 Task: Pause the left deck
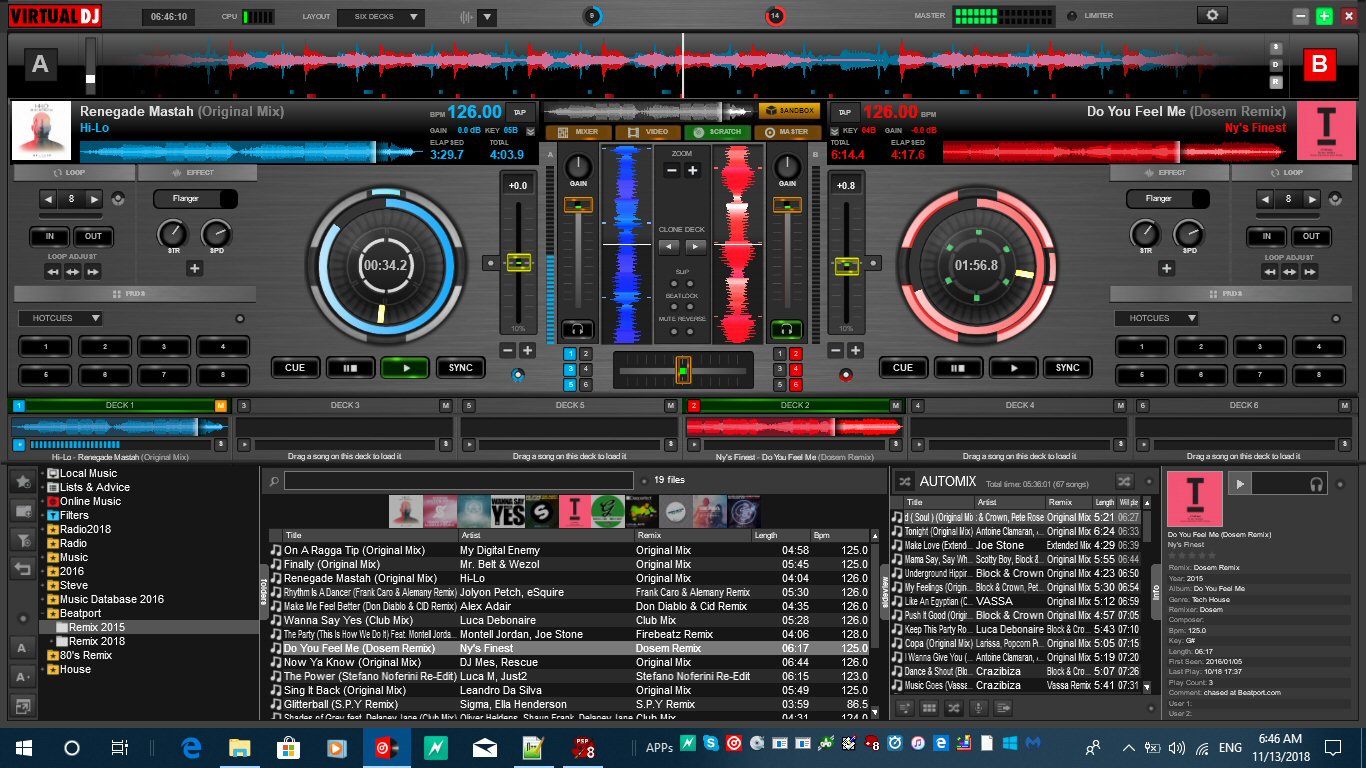[350, 367]
